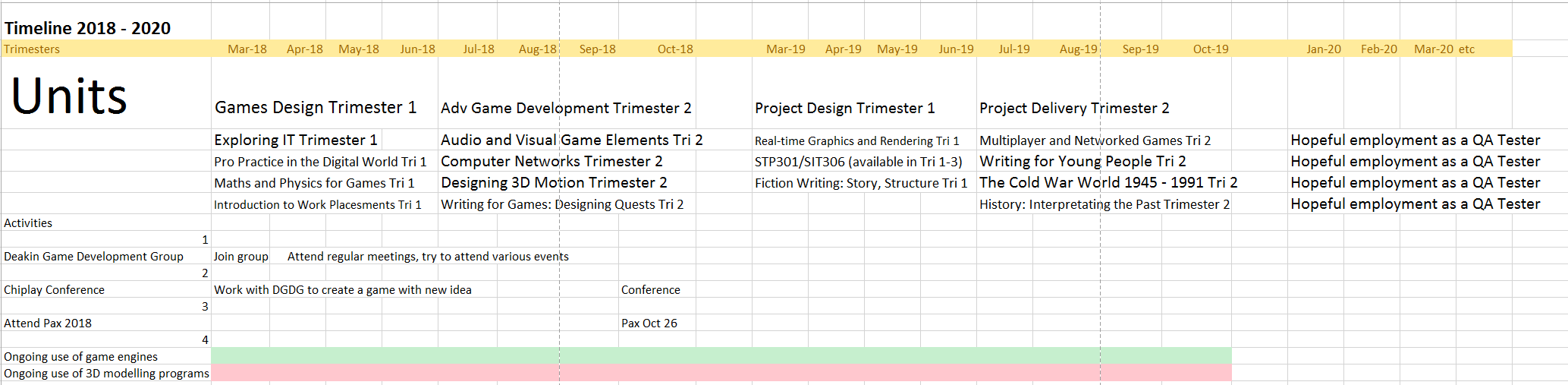Select 'Games Design Trimester 1' cell
The width and height of the screenshot is (1568, 385).
[x=316, y=108]
